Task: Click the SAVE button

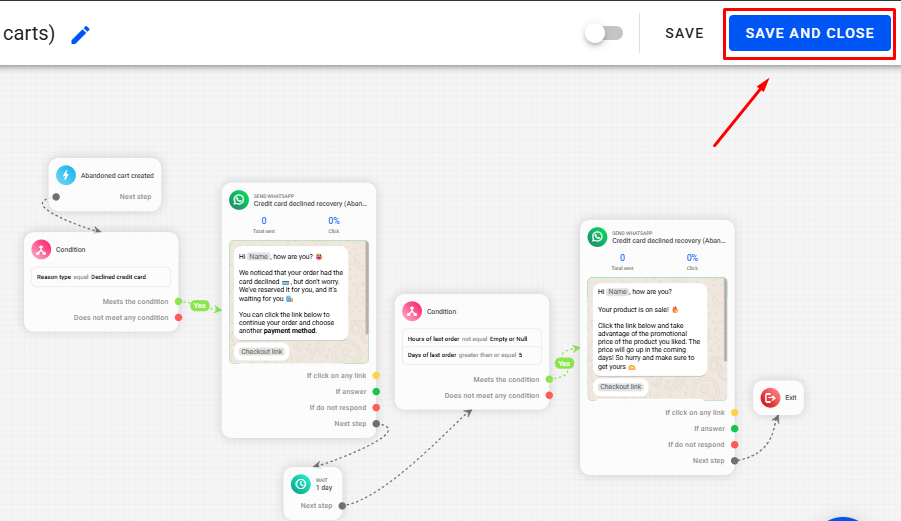Action: (684, 33)
